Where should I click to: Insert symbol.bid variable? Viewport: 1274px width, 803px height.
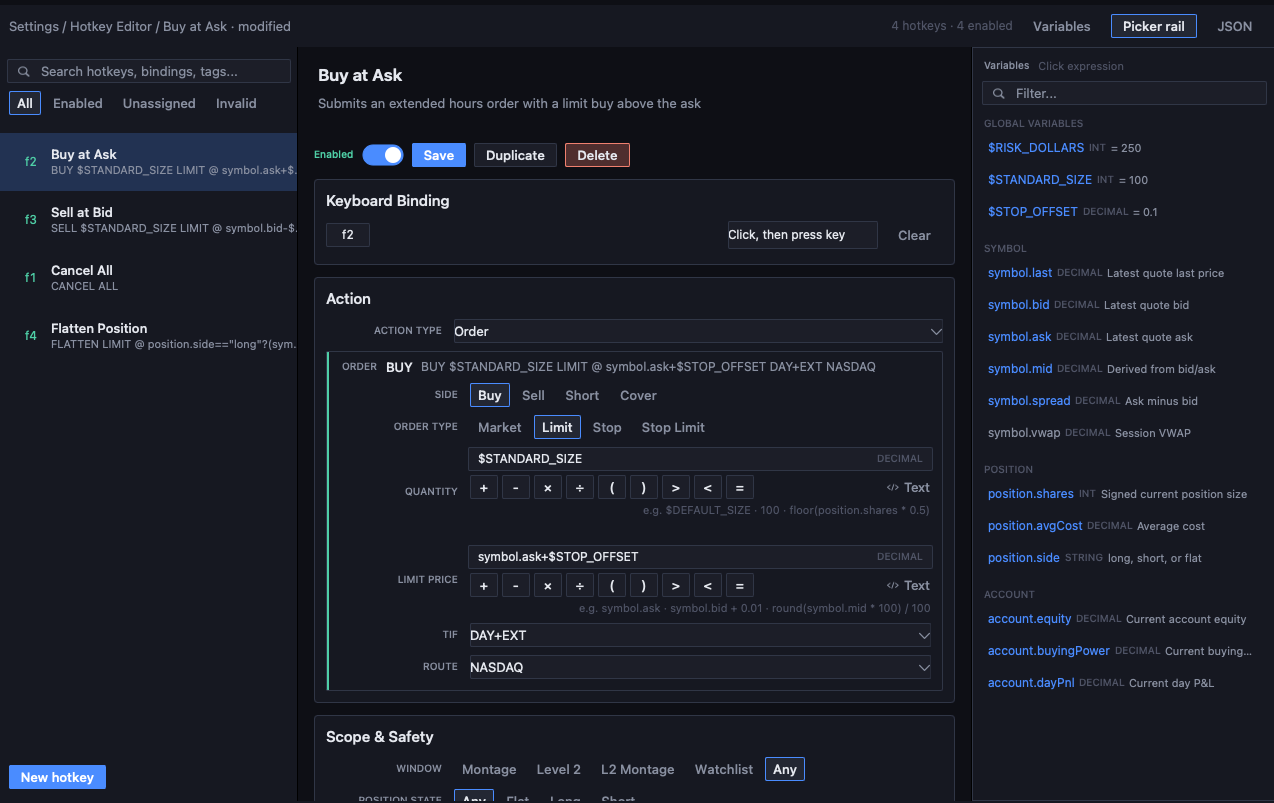pyautogui.click(x=1019, y=305)
